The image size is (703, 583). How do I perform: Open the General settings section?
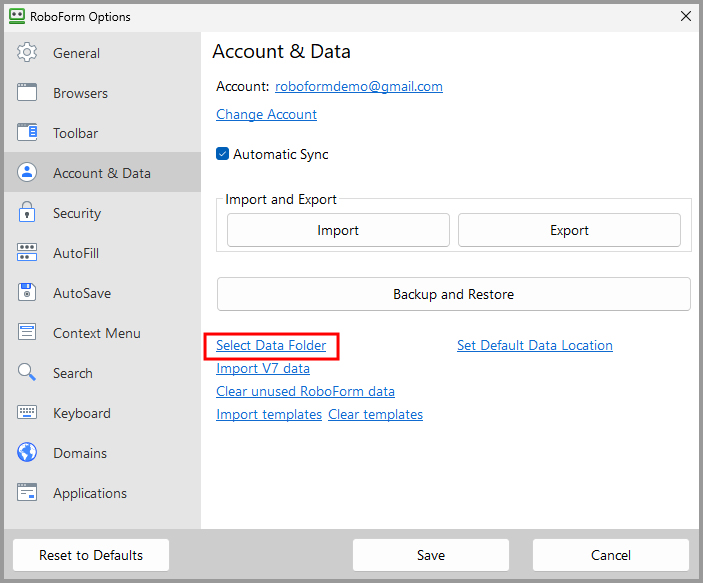(103, 52)
